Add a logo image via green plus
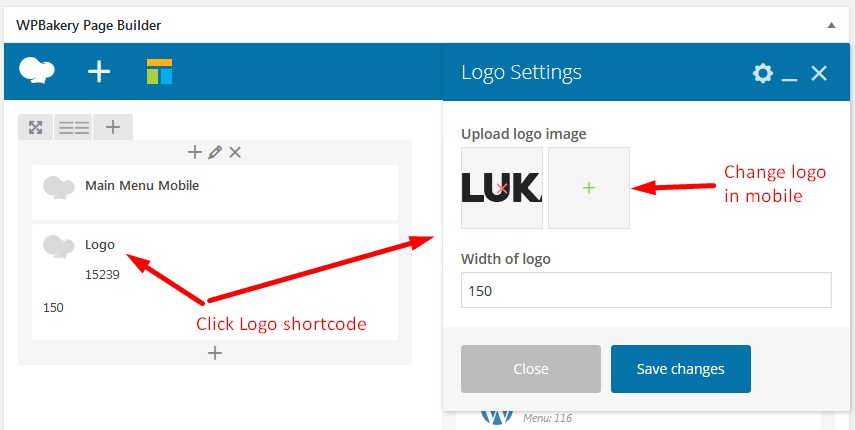Screen dimensions: 855x430 point(588,188)
